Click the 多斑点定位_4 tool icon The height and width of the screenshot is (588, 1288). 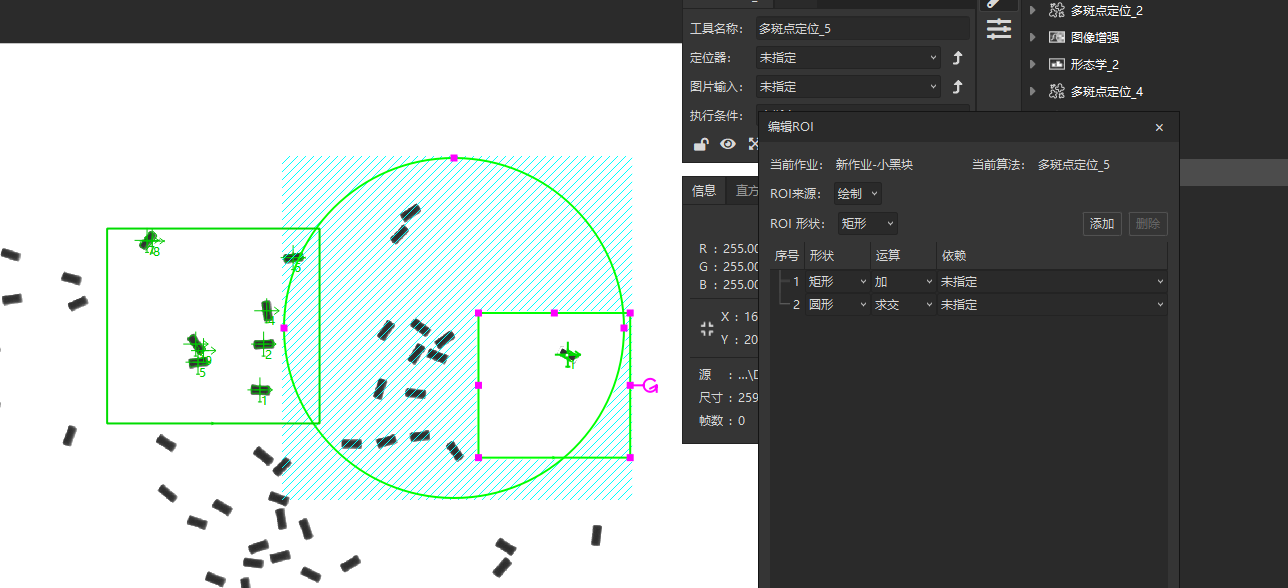[1056, 91]
